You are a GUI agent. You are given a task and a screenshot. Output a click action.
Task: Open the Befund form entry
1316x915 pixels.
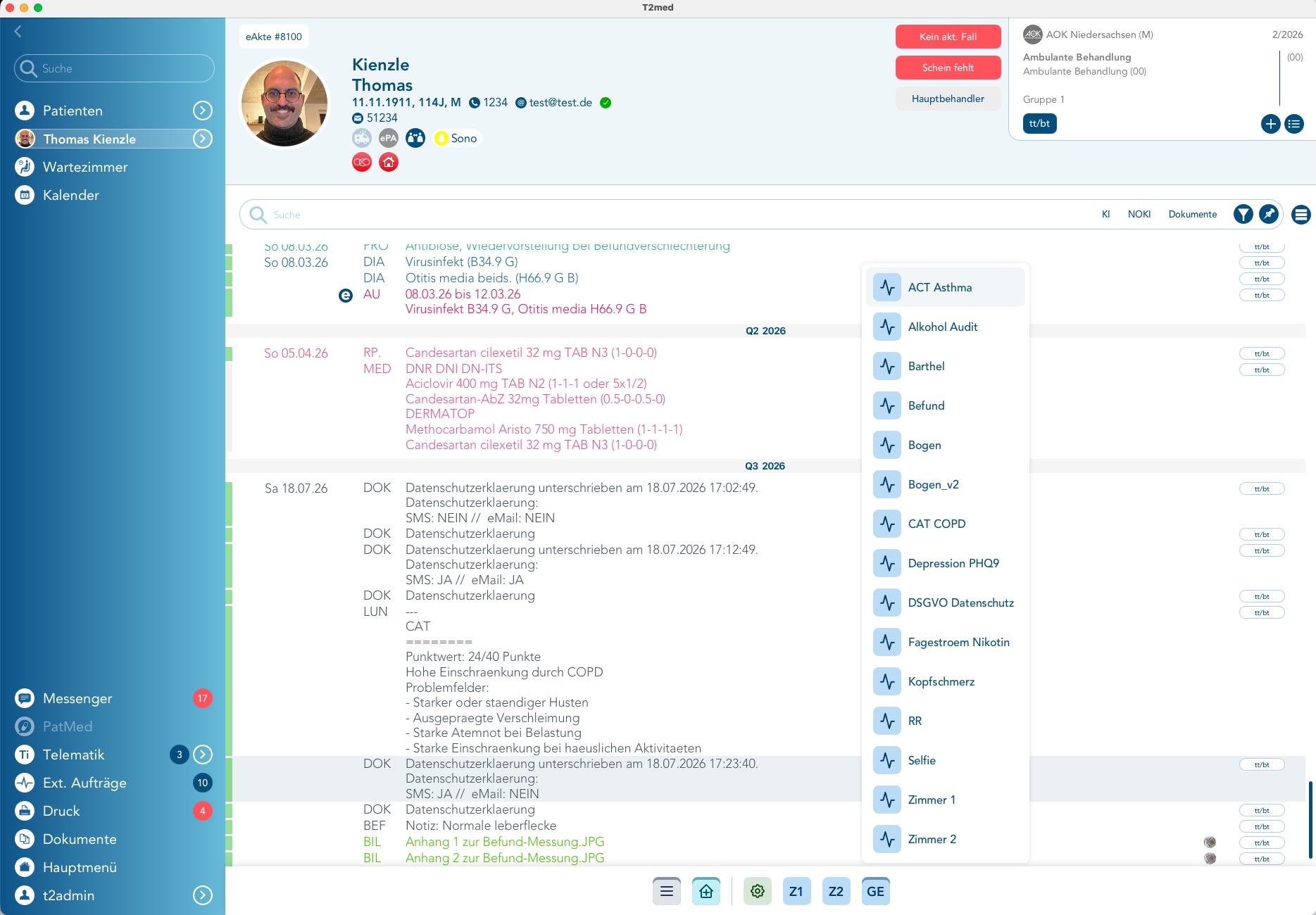945,405
